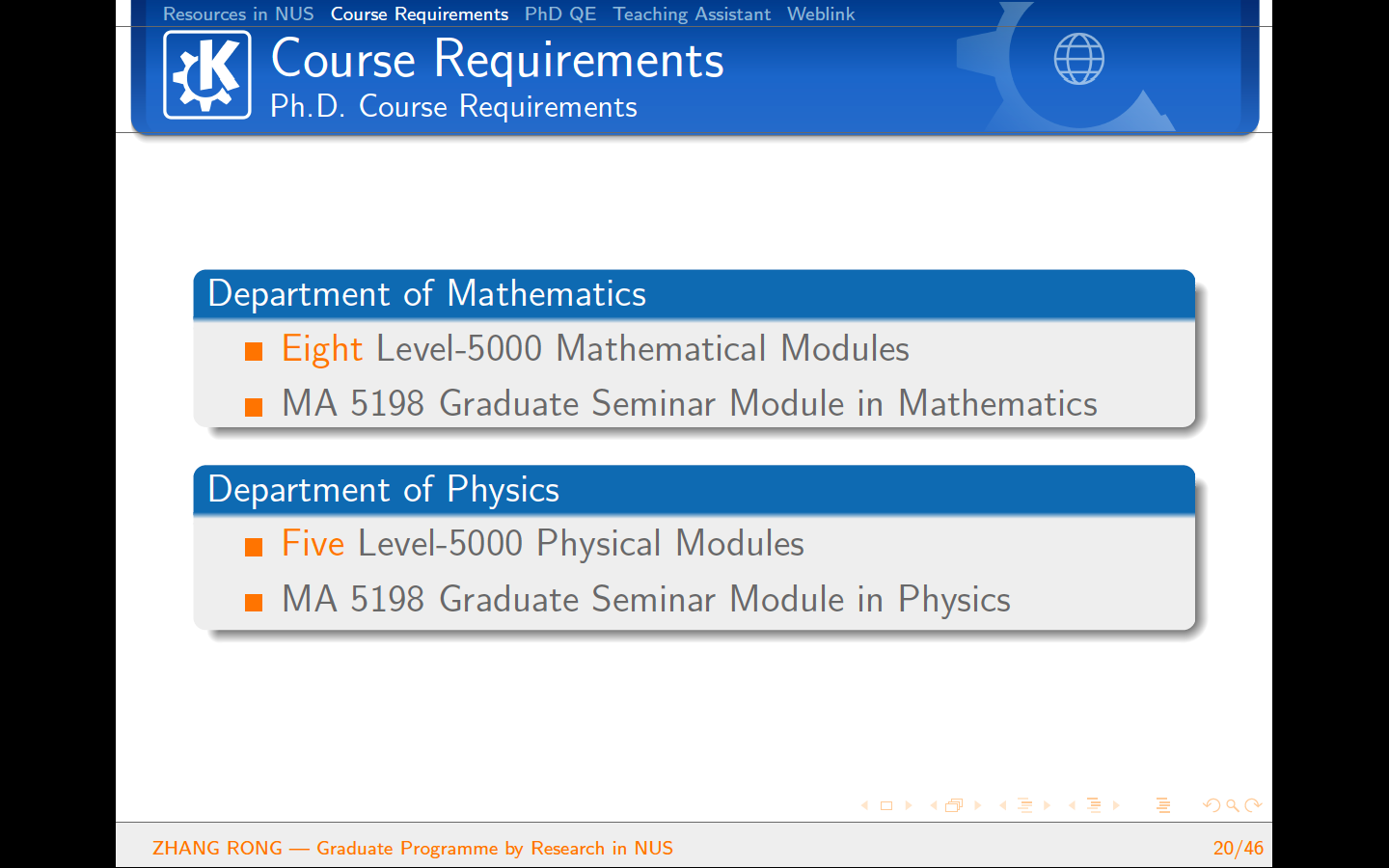This screenshot has width=1389, height=868.
Task: Go to the PhD QE section
Action: (x=559, y=14)
